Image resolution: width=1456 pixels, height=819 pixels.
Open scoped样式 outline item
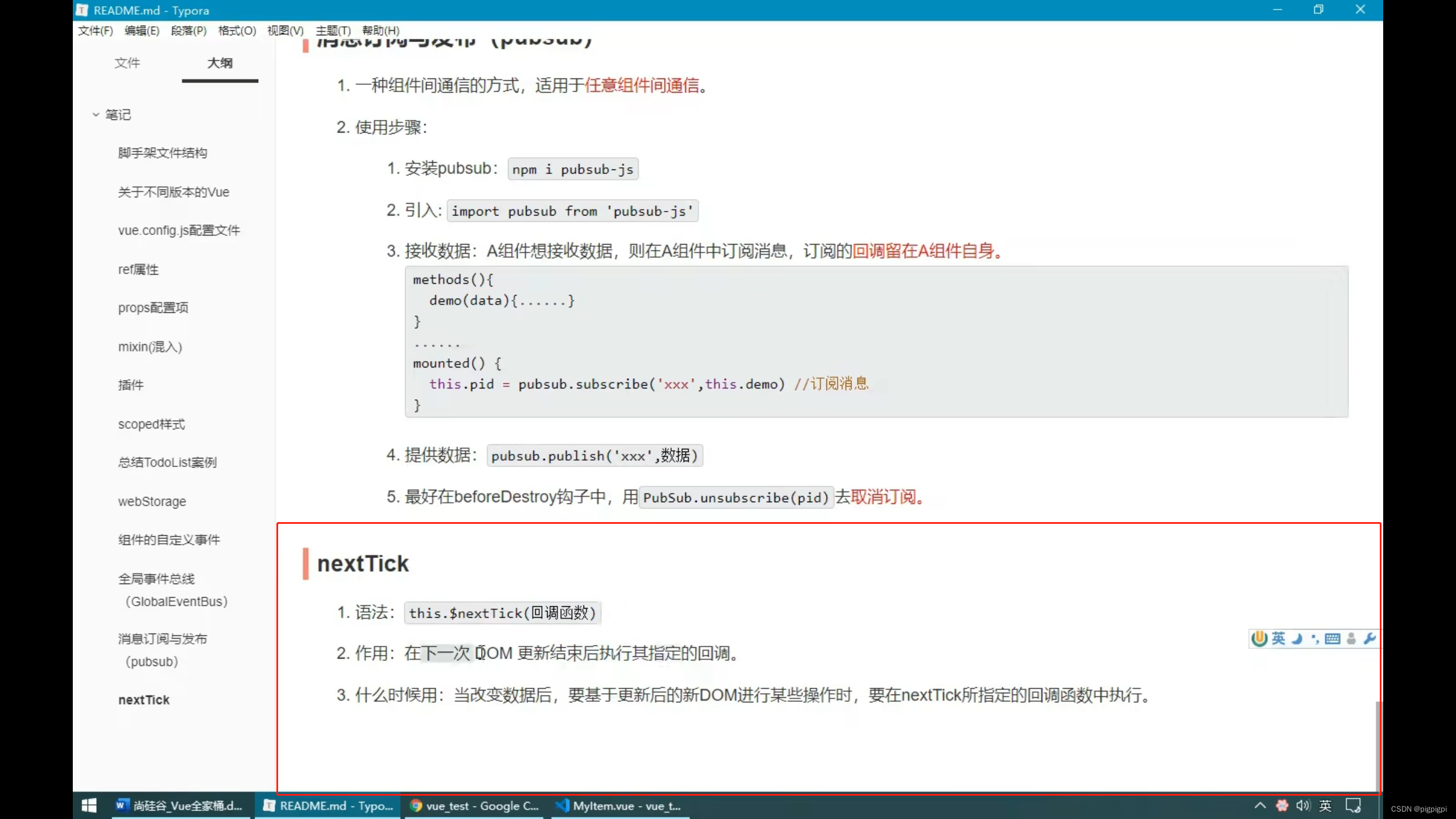[151, 424]
